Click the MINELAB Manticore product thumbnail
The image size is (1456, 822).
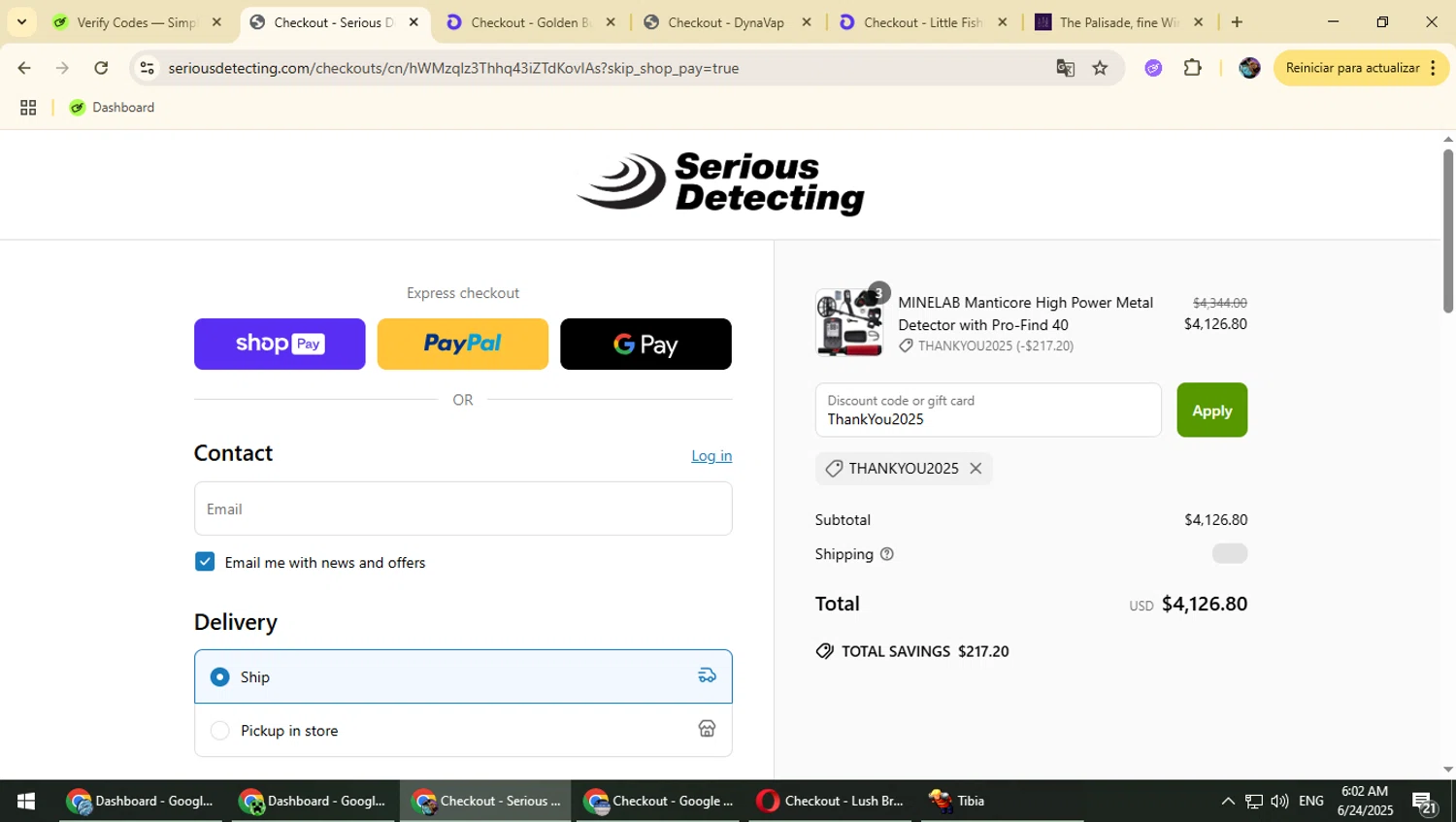coord(849,323)
